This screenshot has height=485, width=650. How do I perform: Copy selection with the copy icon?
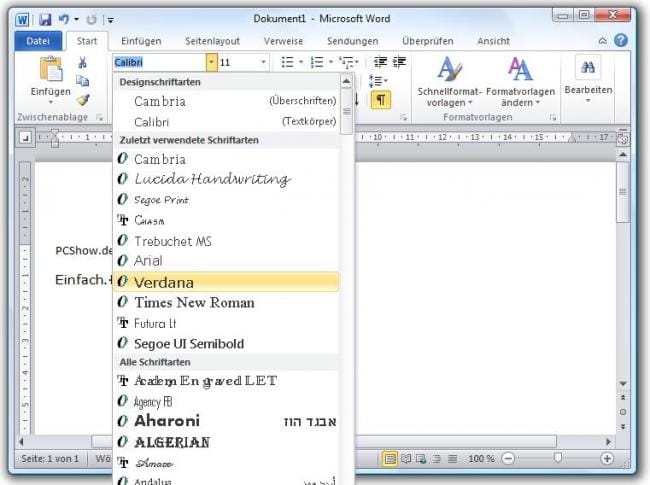(x=82, y=81)
